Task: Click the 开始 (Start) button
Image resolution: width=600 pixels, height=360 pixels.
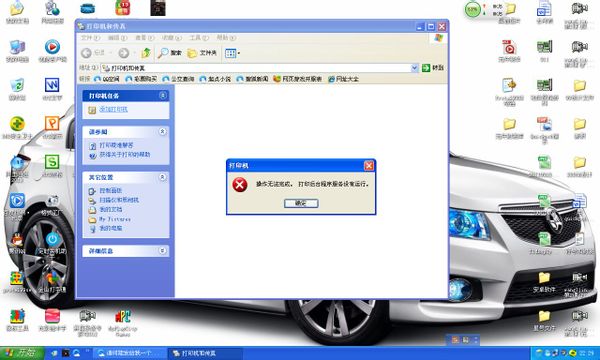Action: 22,353
